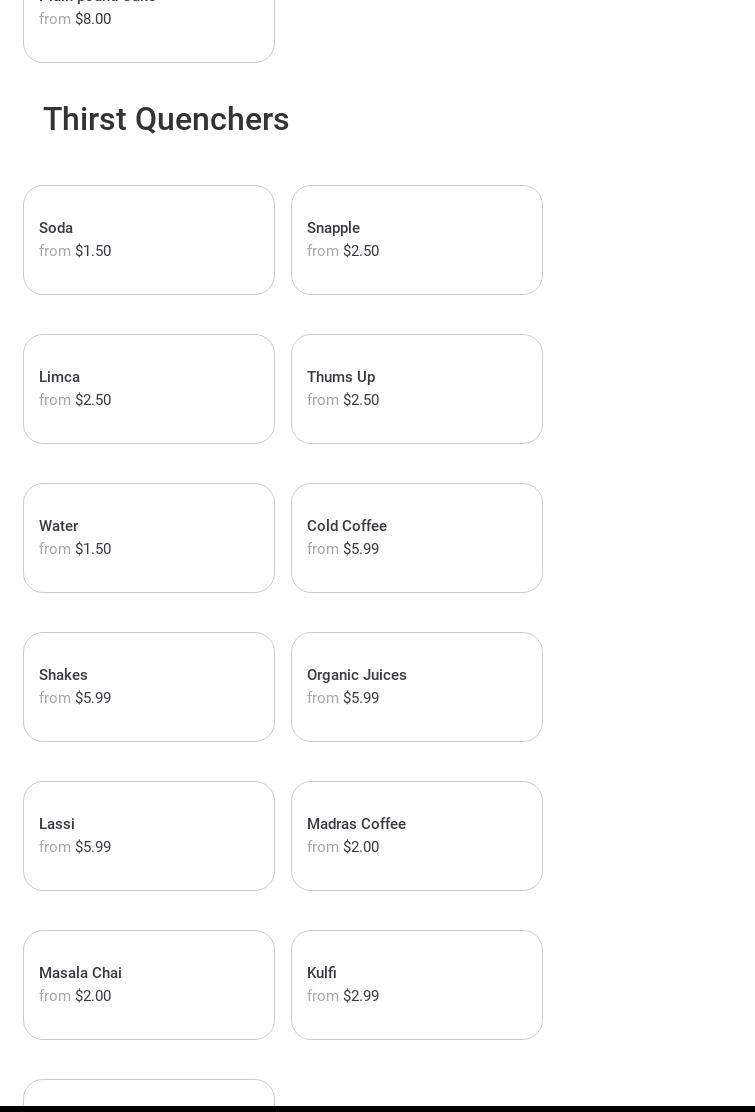The height and width of the screenshot is (1112, 755).
Task: Open the Madras Coffee card
Action: pyautogui.click(x=416, y=836)
